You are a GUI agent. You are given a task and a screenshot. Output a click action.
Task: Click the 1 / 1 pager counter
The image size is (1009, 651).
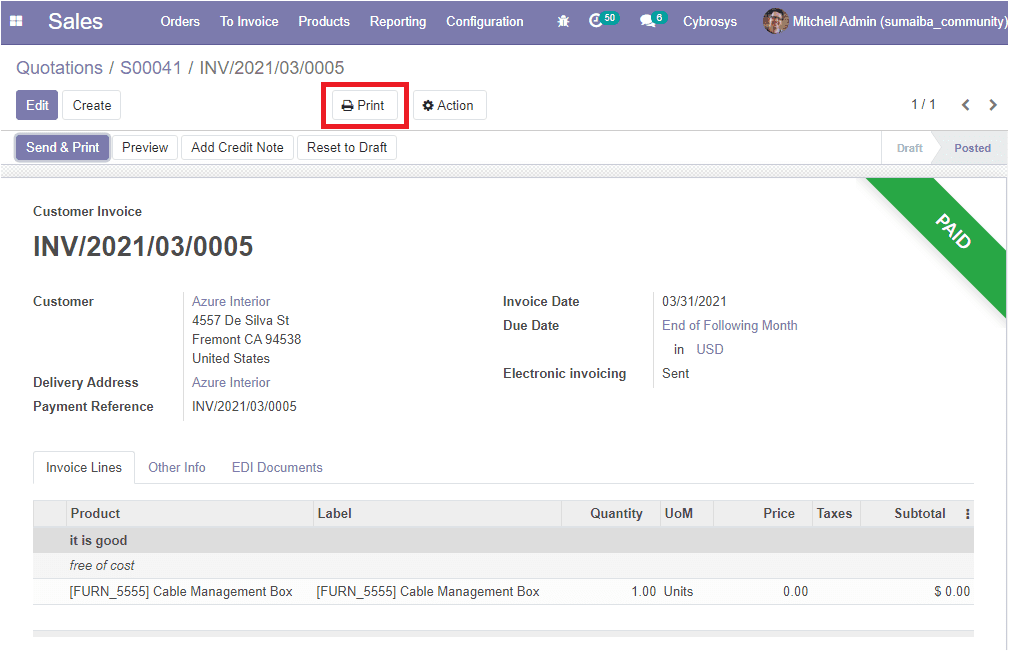coord(923,104)
